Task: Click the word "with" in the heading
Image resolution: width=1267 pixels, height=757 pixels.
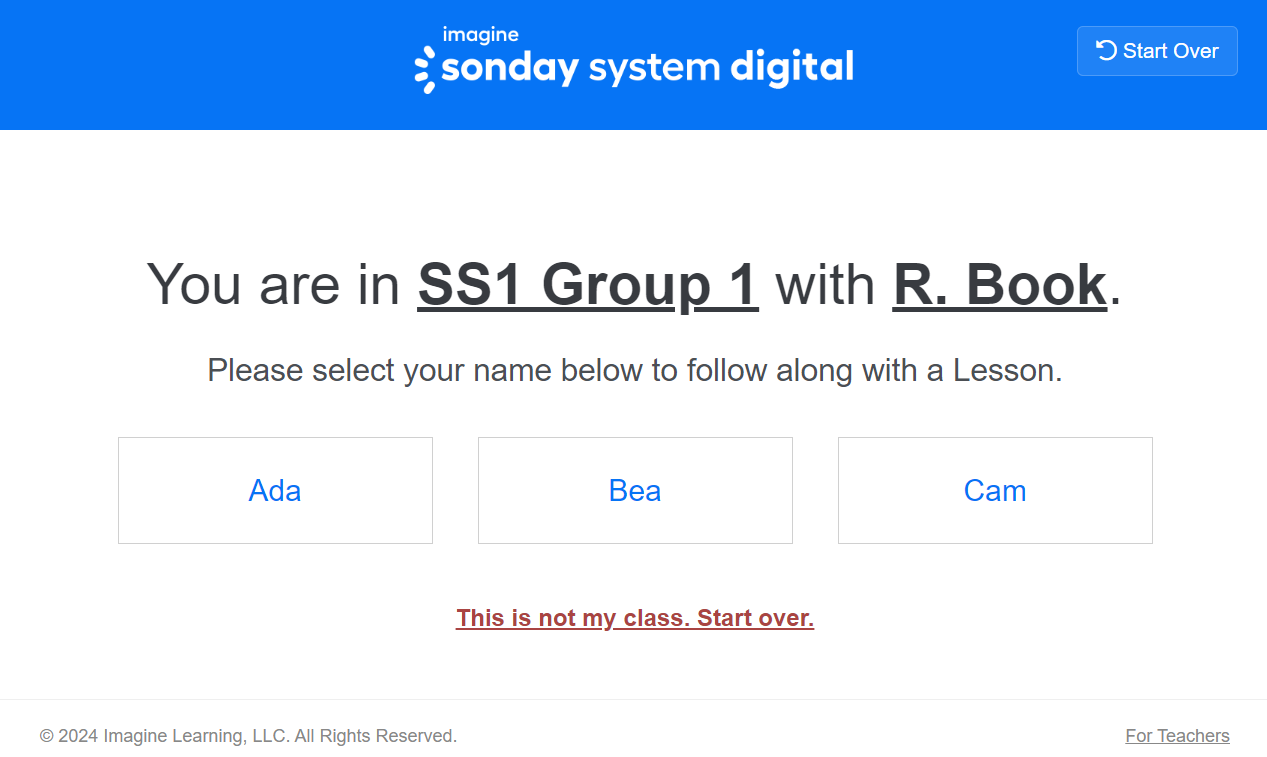Action: pyautogui.click(x=825, y=285)
